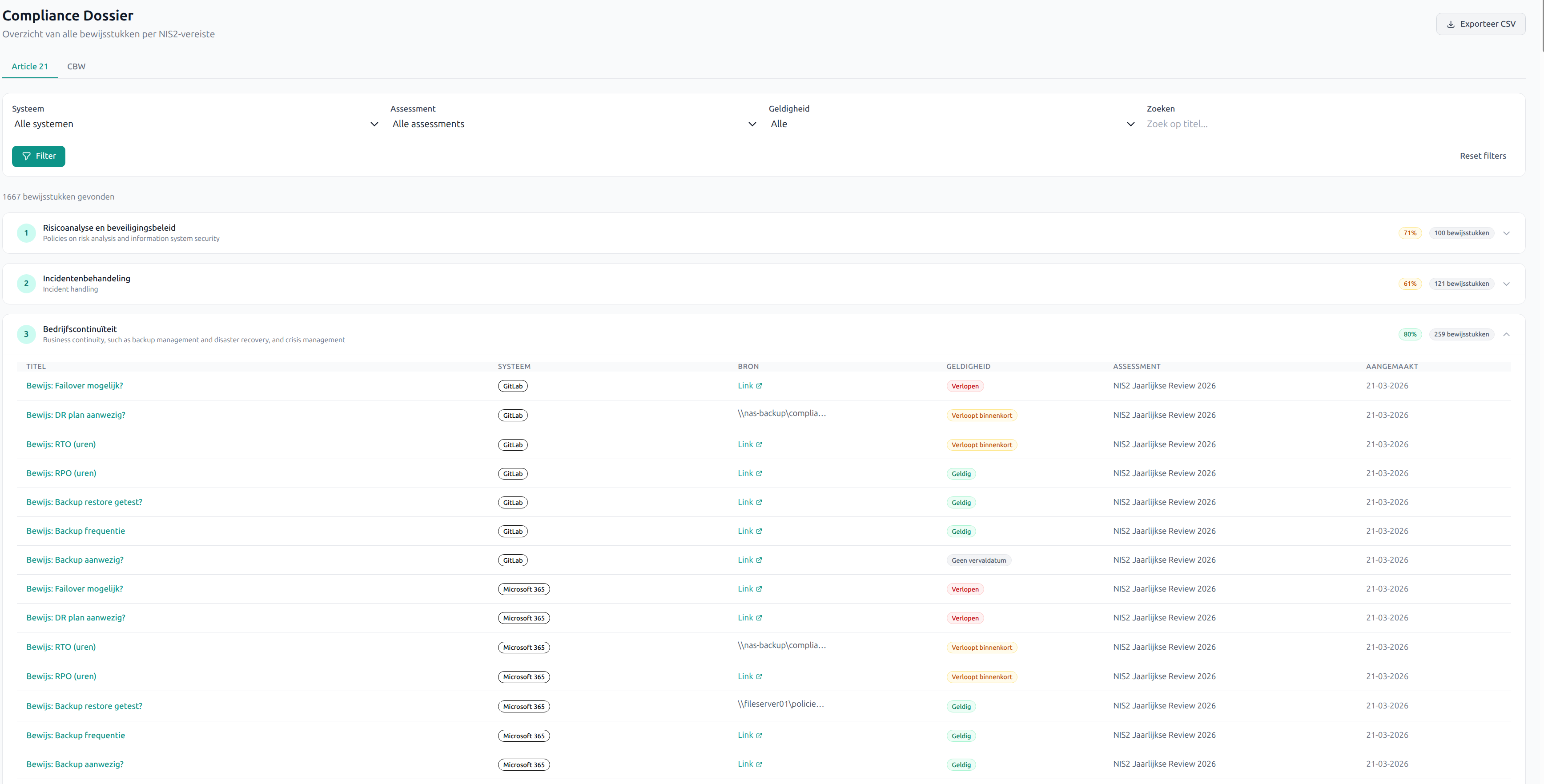Click numbered badge 2 for Incidentenbehandeling
Image resolution: width=1544 pixels, height=784 pixels.
[26, 284]
